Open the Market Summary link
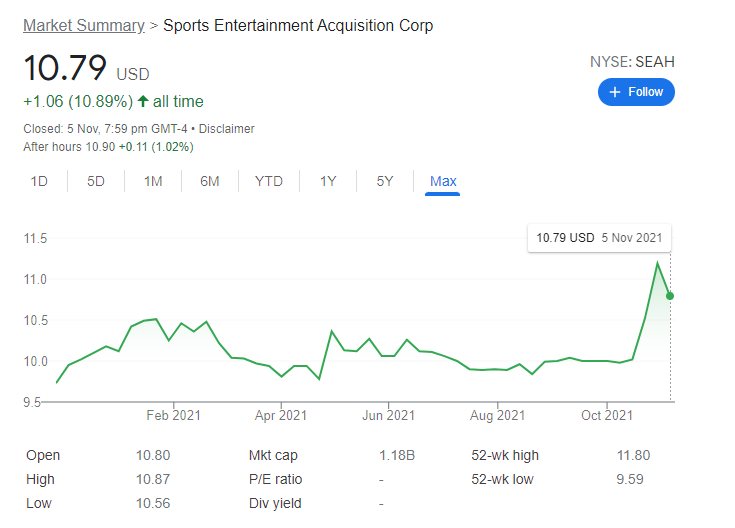The height and width of the screenshot is (528, 735). tap(83, 25)
